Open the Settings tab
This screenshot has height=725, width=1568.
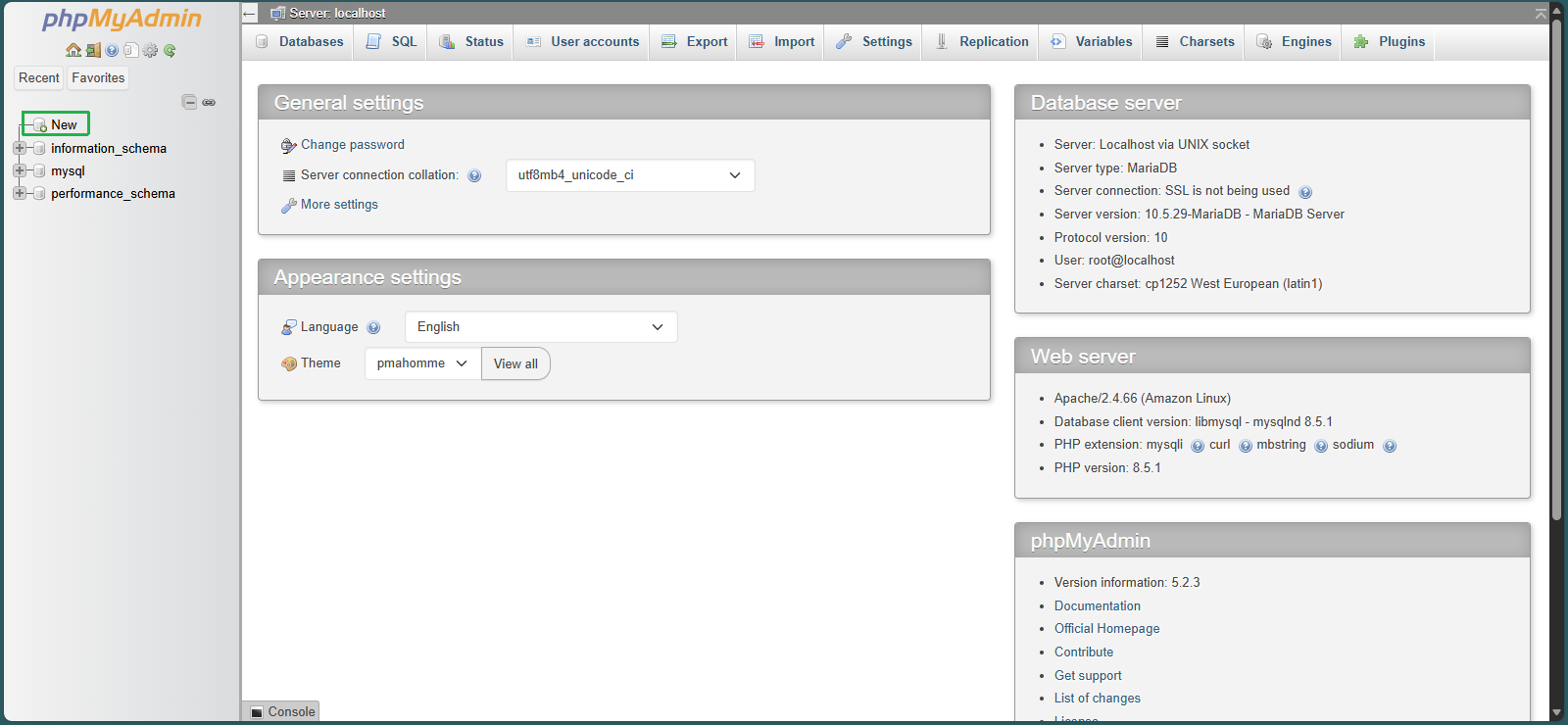click(873, 42)
